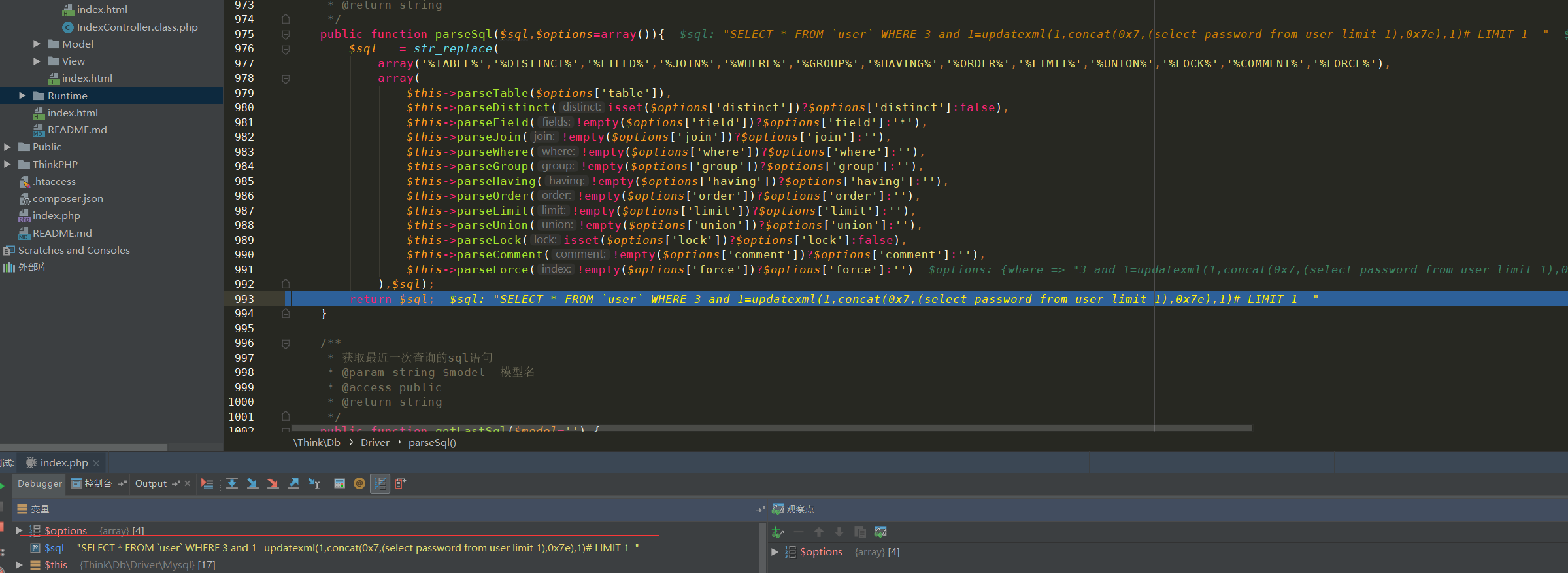Toggle code fold at line 975
This screenshot has height=573, width=1568.
[x=286, y=34]
